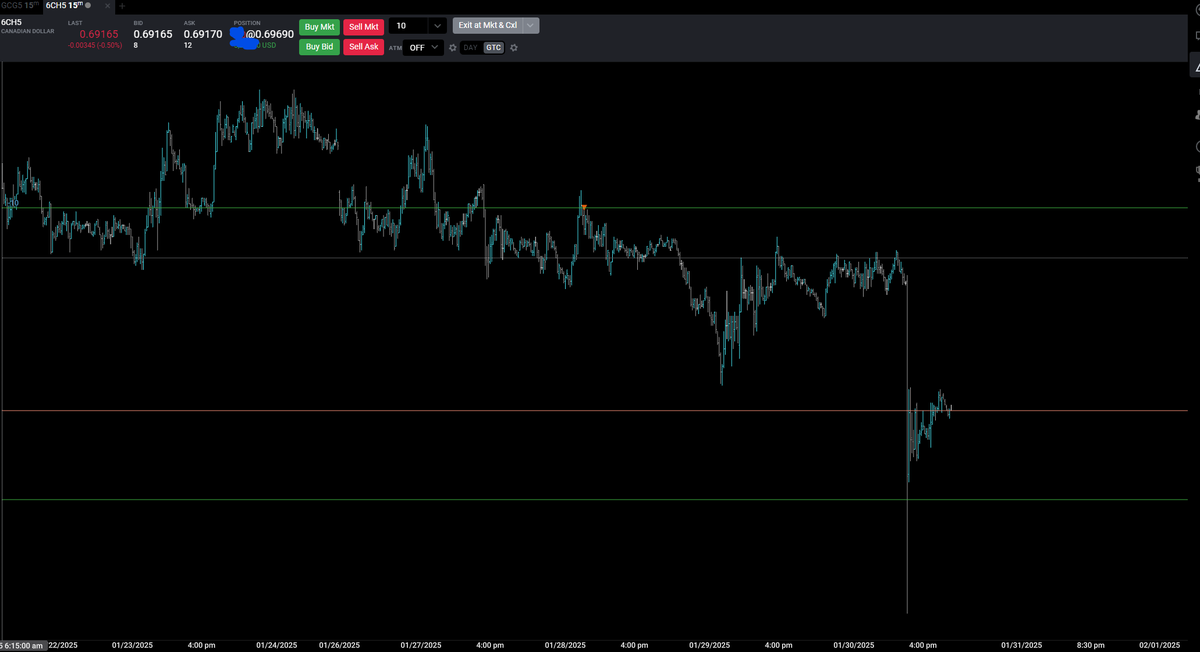Select GTC time-in-force
1200x652 pixels.
[x=494, y=47]
